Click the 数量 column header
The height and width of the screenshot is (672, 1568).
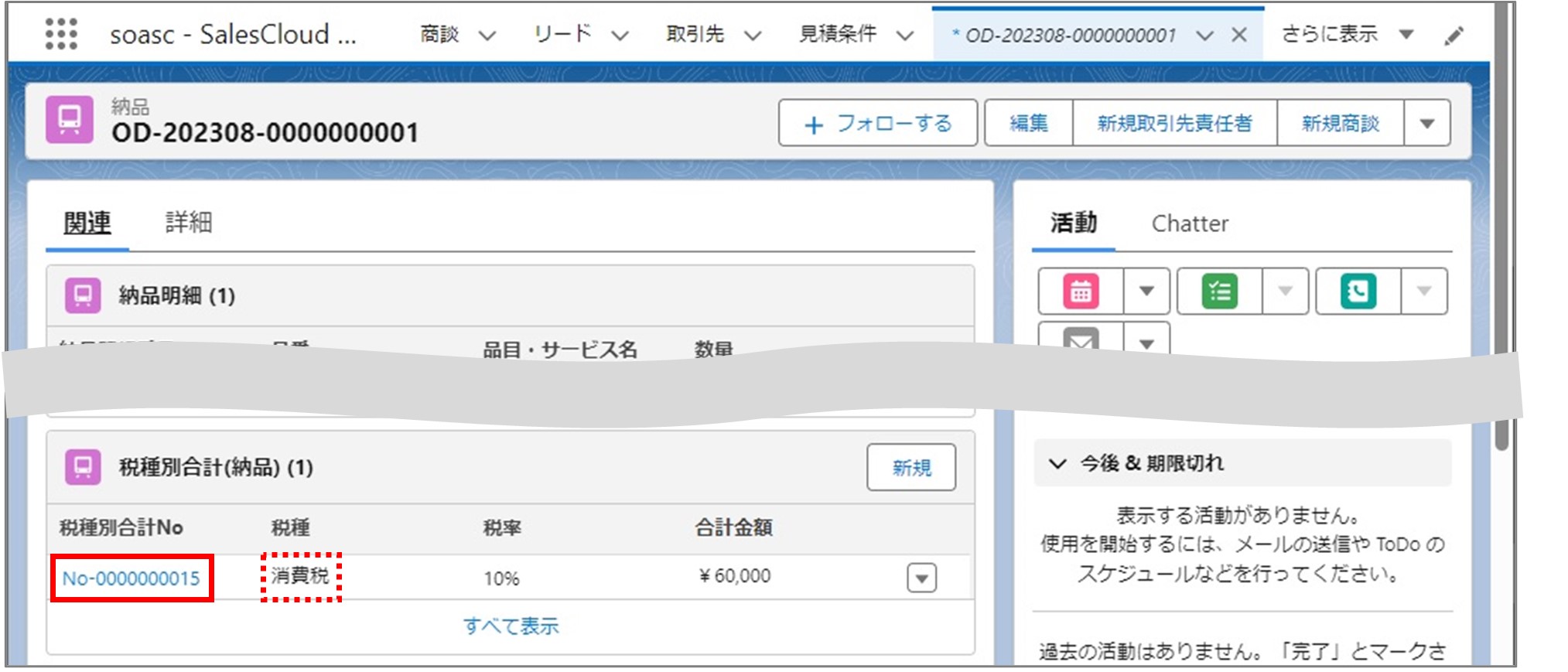click(713, 350)
